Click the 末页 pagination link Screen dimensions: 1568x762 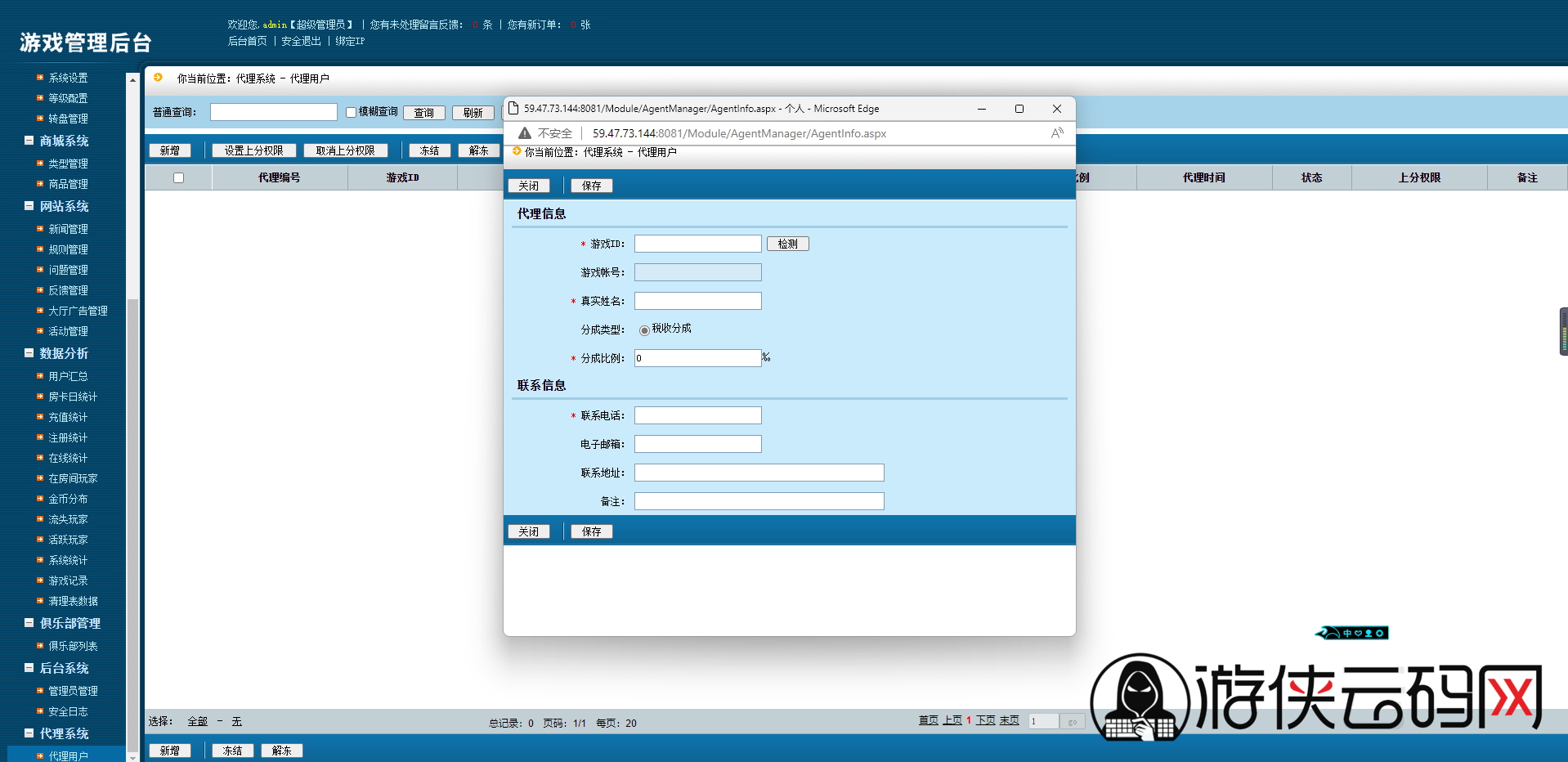[x=1010, y=720]
